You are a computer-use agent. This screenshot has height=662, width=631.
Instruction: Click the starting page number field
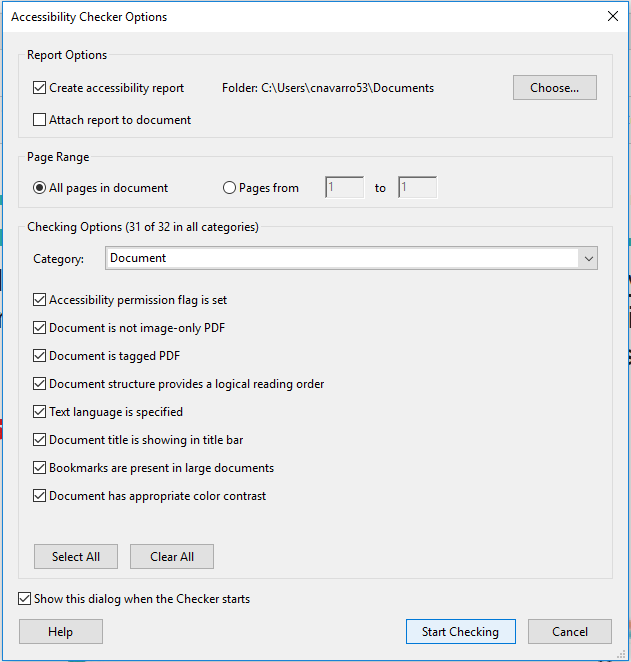click(344, 187)
